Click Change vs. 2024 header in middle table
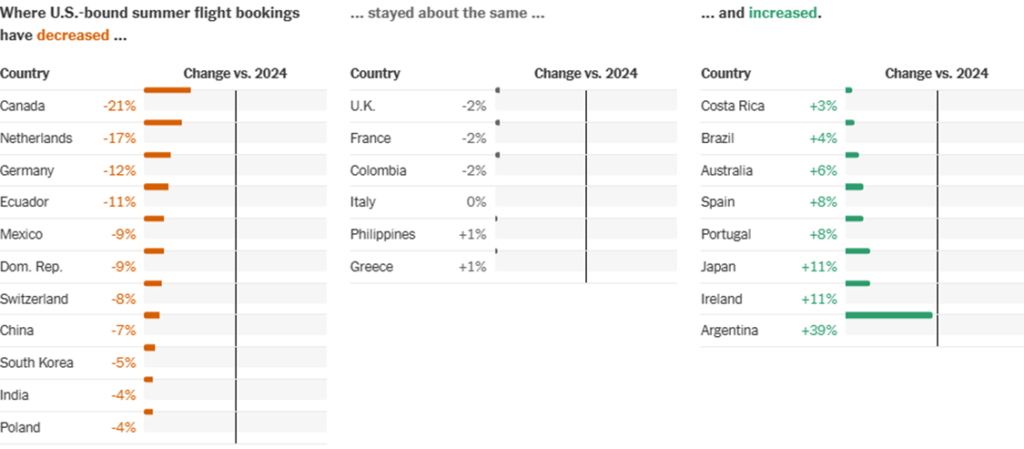Image resolution: width=1024 pixels, height=449 pixels. tap(585, 73)
